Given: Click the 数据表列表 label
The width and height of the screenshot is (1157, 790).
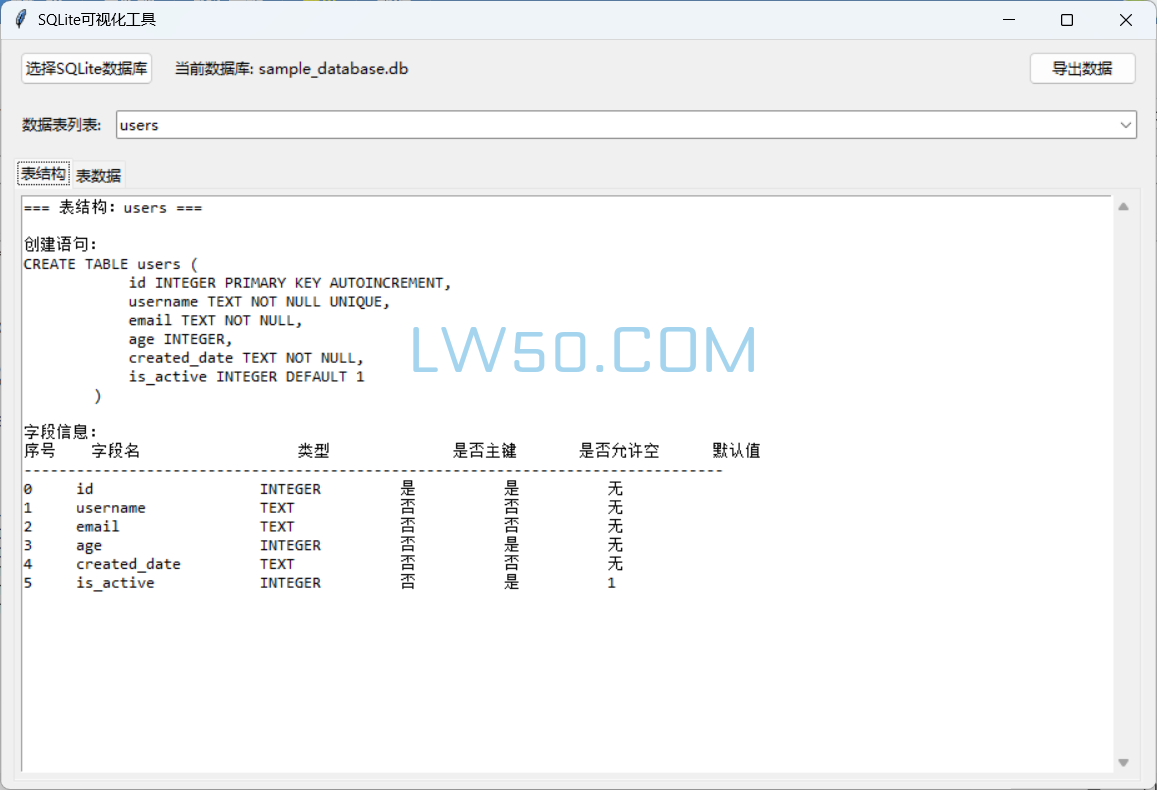Looking at the screenshot, I should click(62, 125).
